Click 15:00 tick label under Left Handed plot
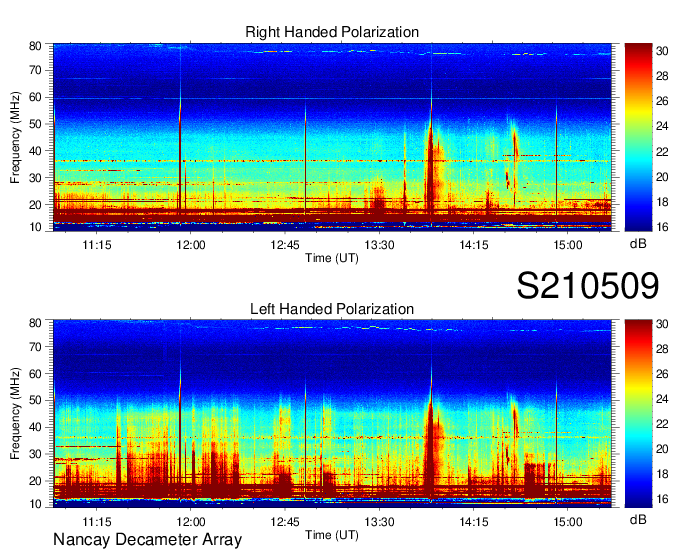The width and height of the screenshot is (680, 552). tap(568, 522)
